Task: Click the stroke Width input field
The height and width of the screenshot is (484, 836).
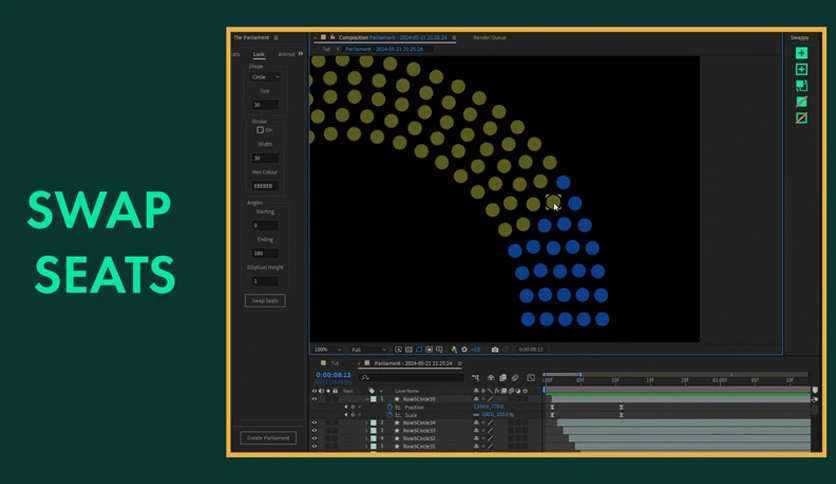Action: pyautogui.click(x=265, y=158)
